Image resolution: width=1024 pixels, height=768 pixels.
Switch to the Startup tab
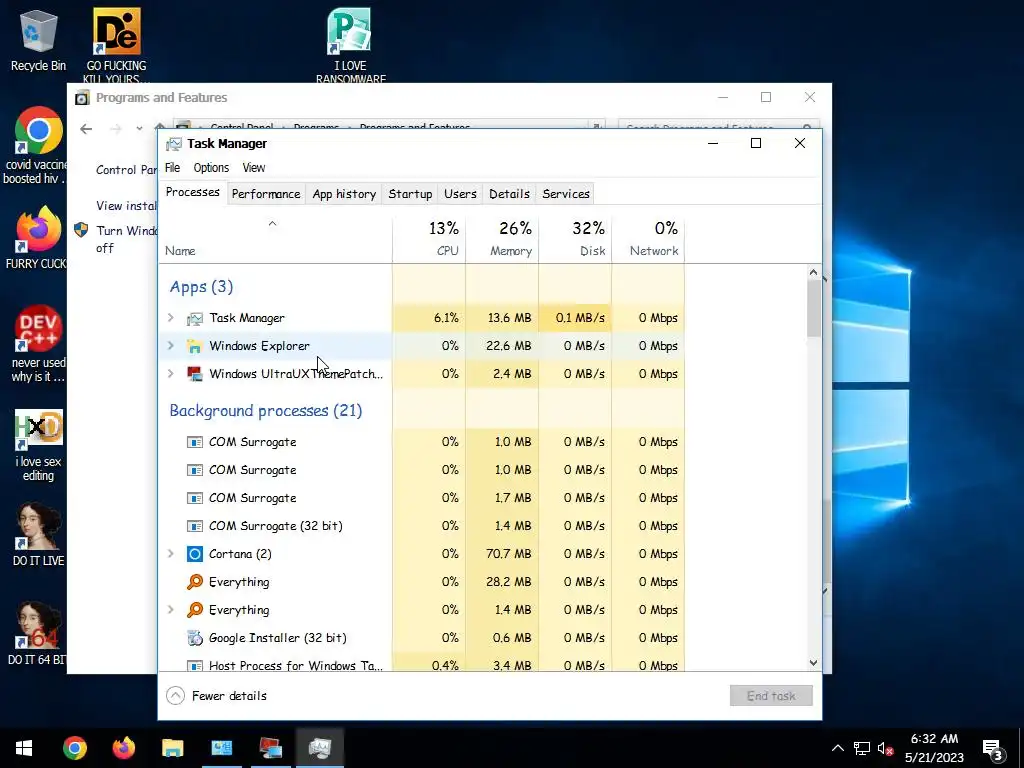(x=410, y=194)
